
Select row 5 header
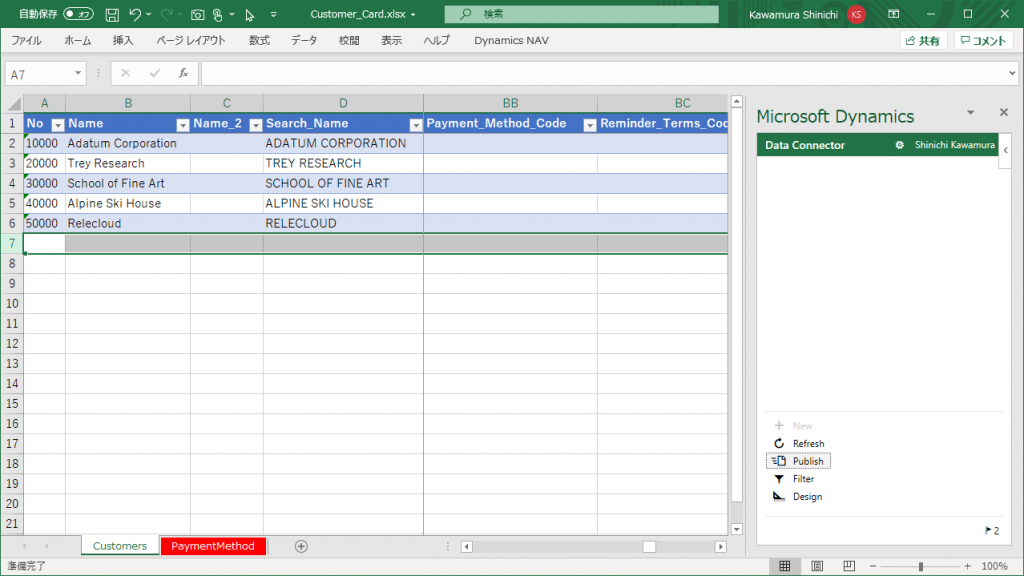pos(12,203)
